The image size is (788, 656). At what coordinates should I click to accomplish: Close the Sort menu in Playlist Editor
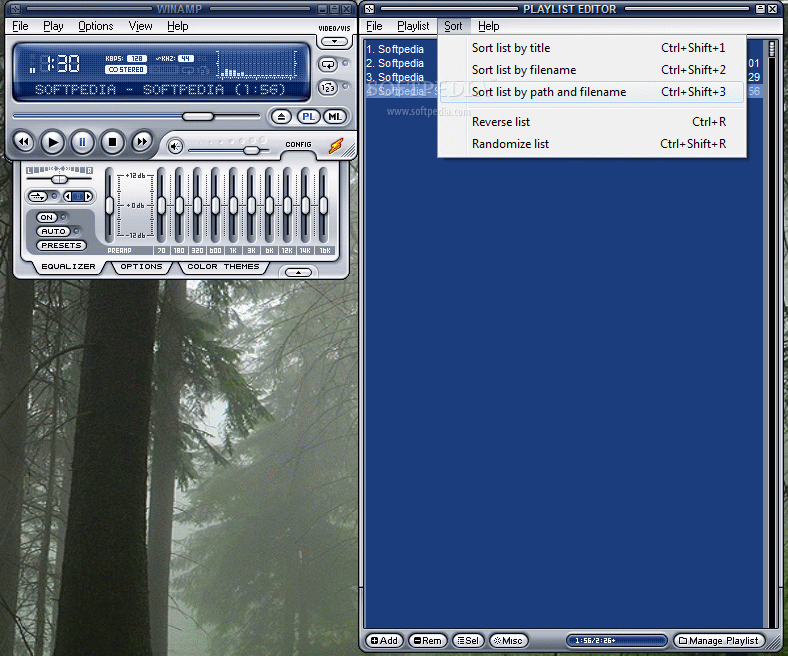coord(453,26)
